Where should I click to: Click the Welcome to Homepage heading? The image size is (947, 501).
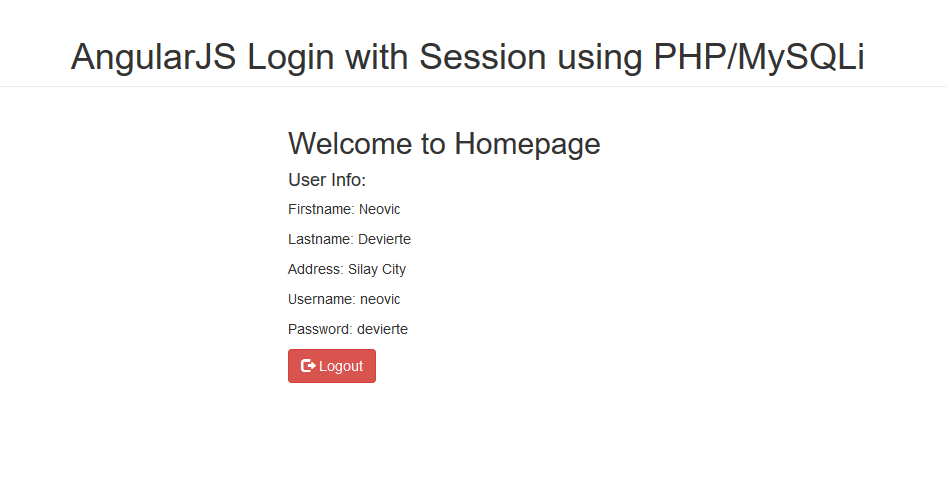pyautogui.click(x=444, y=144)
